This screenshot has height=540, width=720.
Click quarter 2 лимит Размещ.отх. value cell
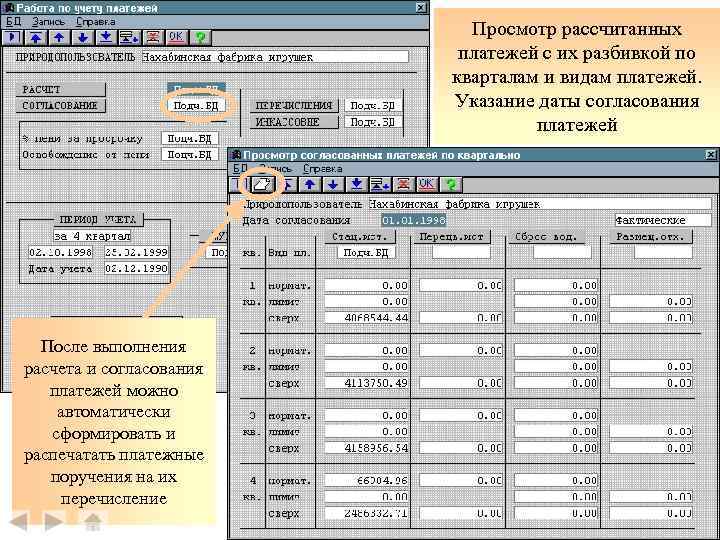651,366
